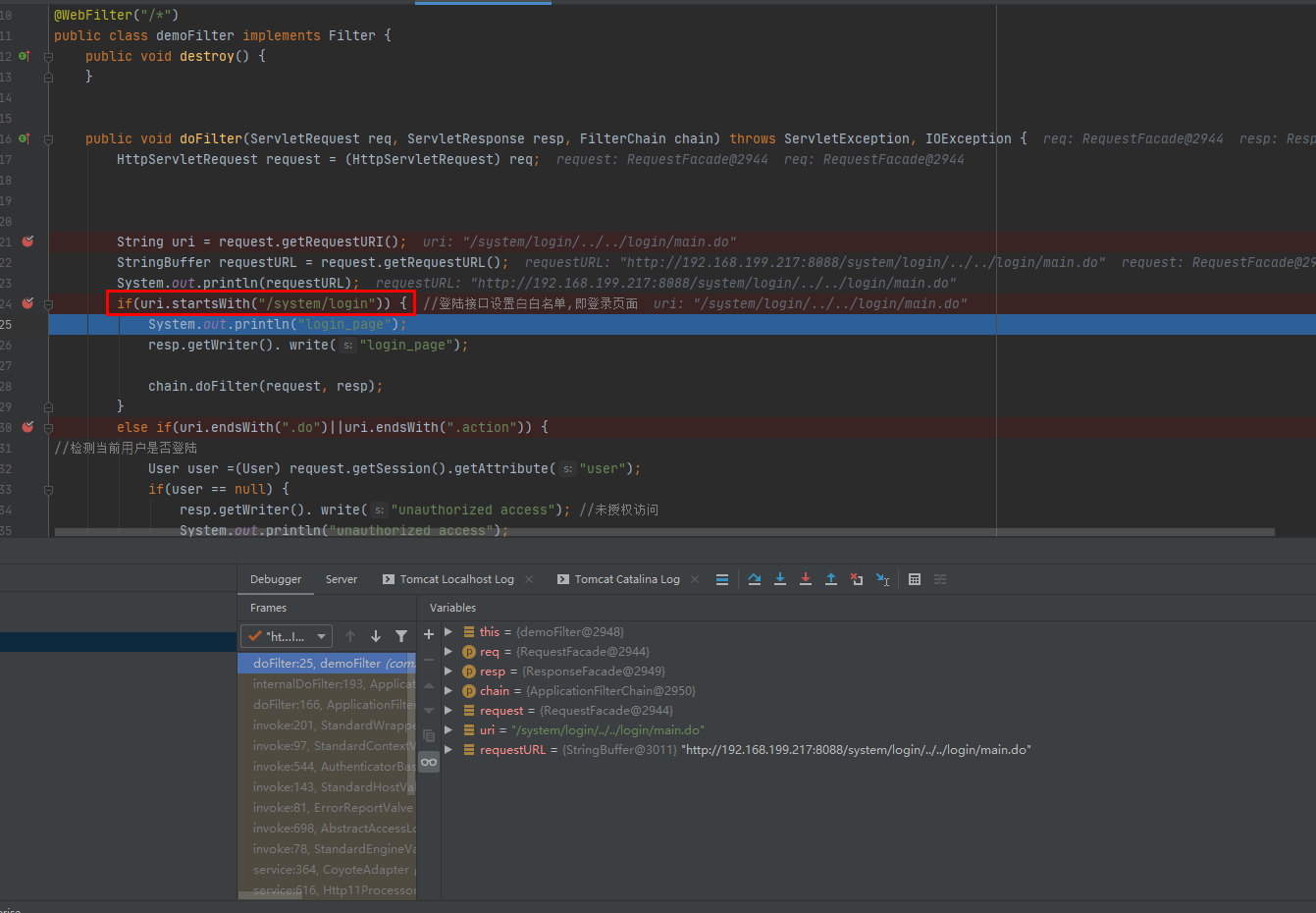This screenshot has width=1316, height=913.
Task: Click the plus icon to add a watch
Action: point(428,633)
